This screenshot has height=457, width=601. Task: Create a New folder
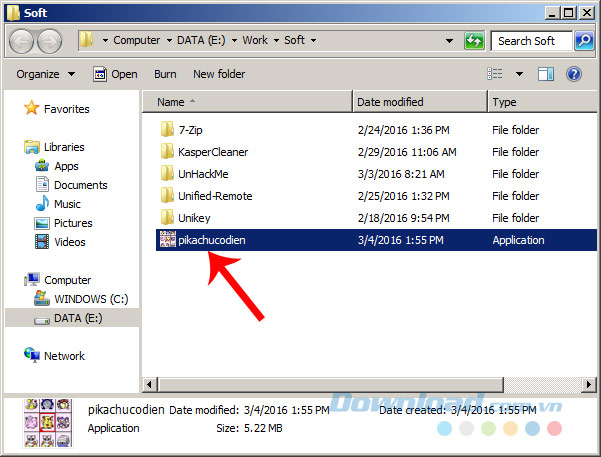(219, 74)
